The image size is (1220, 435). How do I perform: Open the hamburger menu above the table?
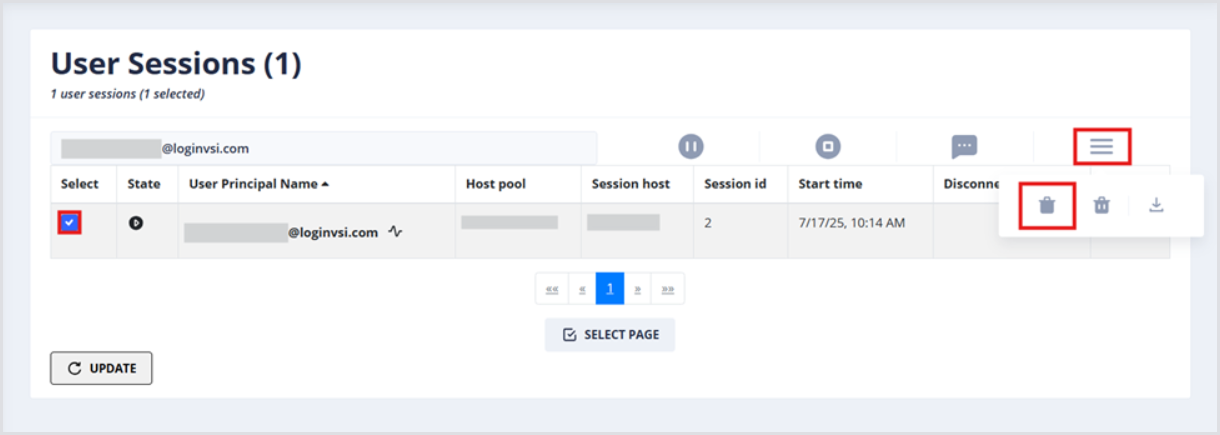tap(1101, 147)
